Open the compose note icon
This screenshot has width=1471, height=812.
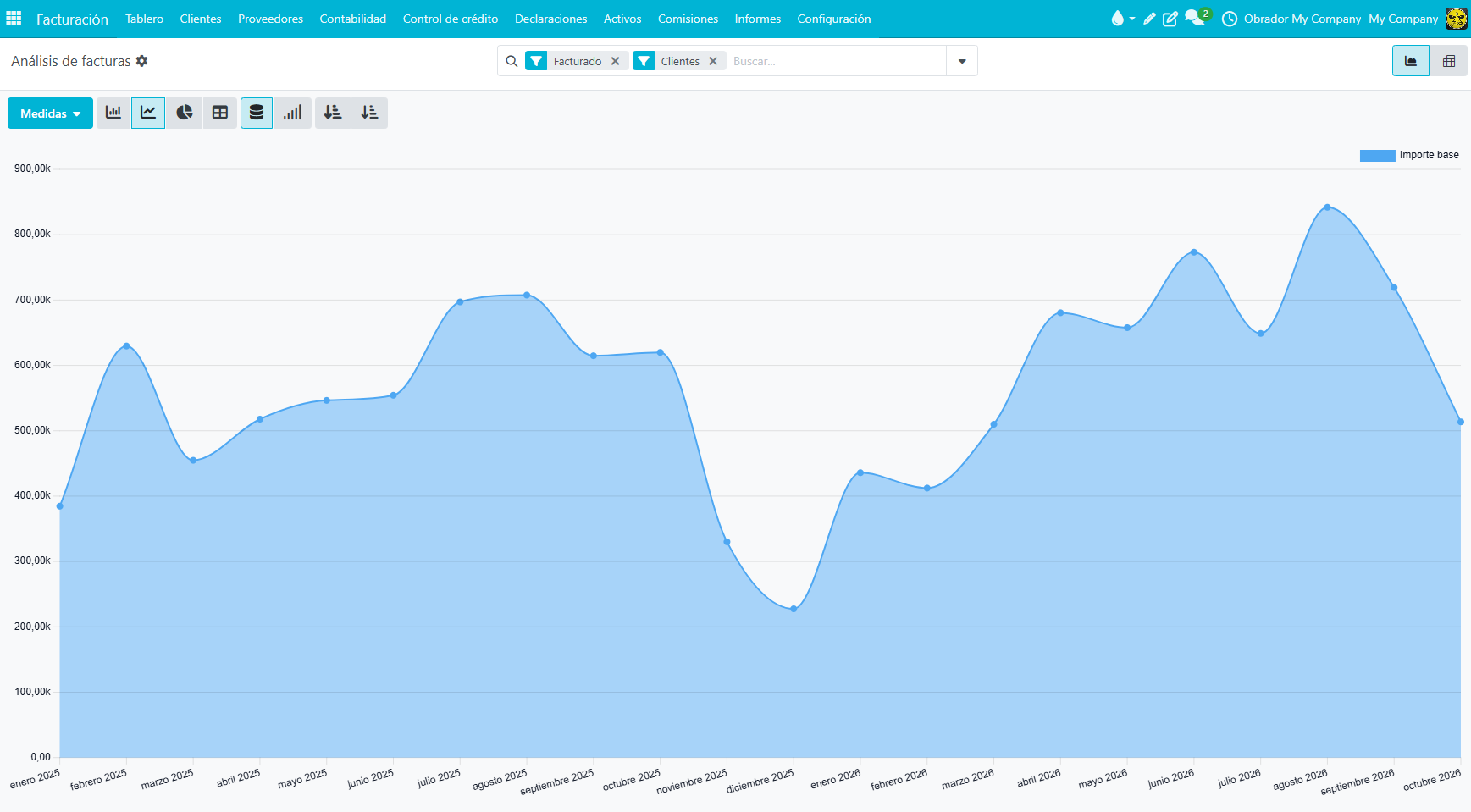point(1170,19)
